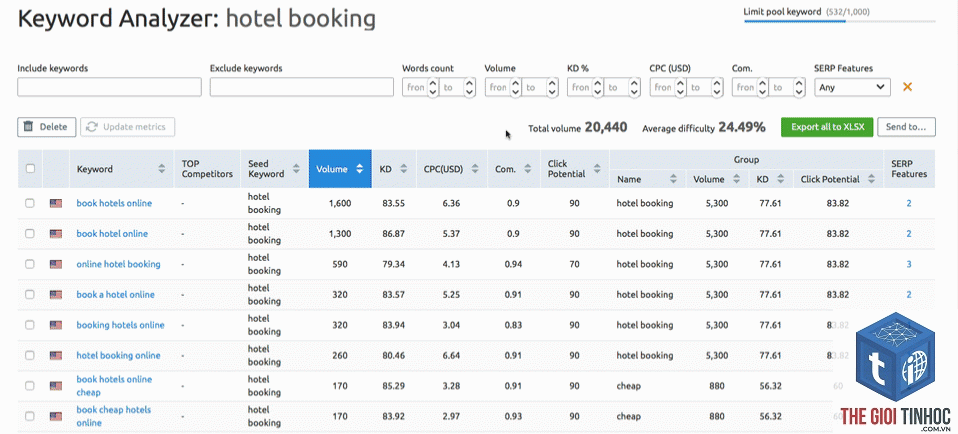Adjust KD % from stepper
958x434 pixels.
[598, 87]
